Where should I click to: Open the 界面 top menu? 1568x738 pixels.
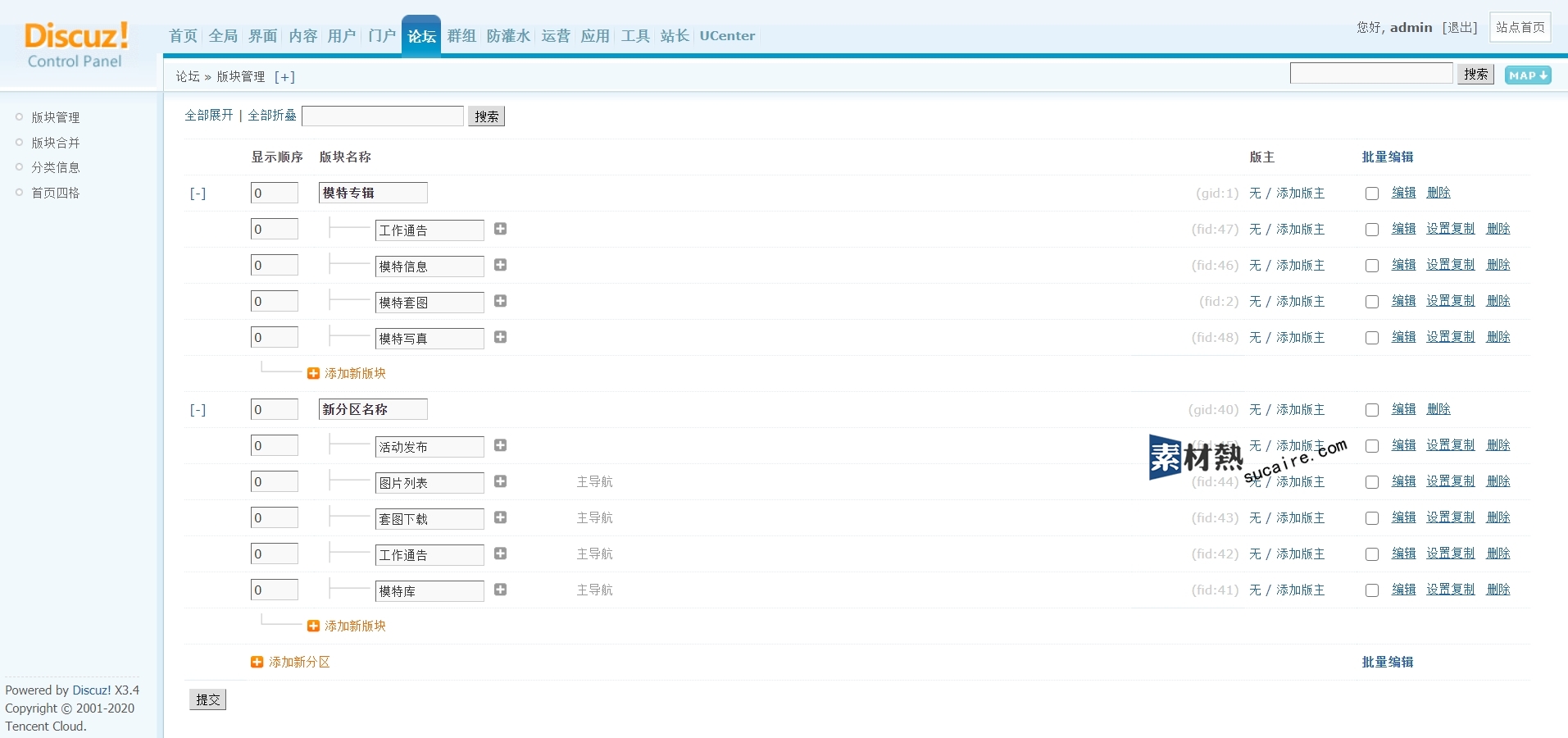(263, 35)
